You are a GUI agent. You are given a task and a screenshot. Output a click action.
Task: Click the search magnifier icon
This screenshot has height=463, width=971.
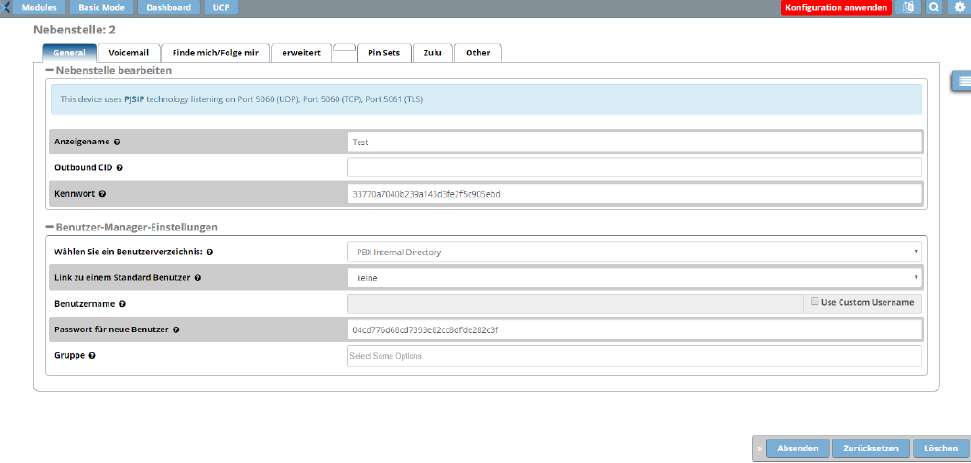[x=934, y=7]
